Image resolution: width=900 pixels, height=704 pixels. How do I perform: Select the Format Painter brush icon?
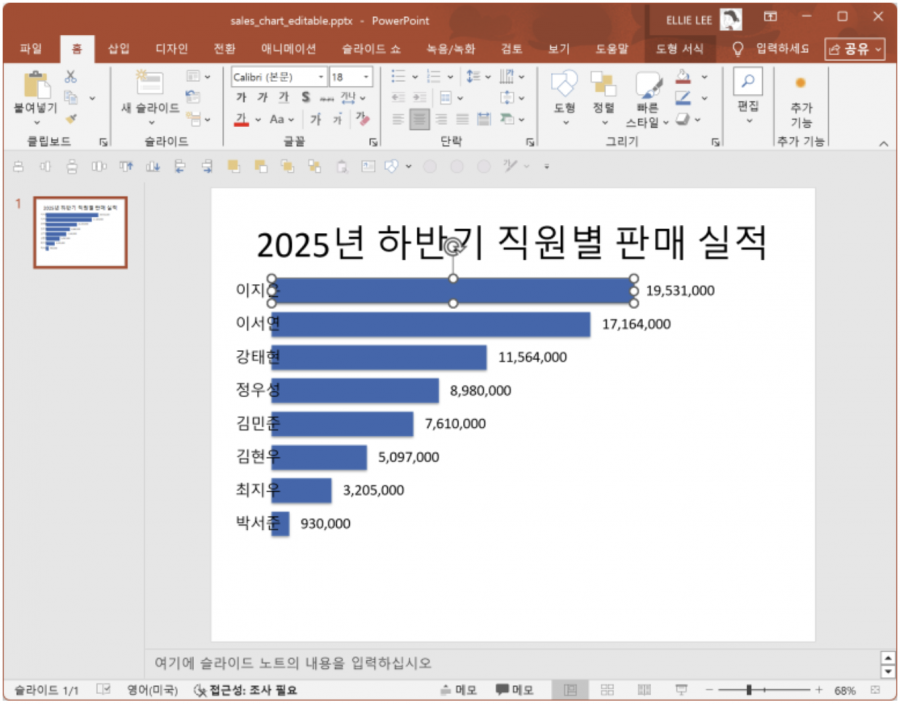(71, 119)
